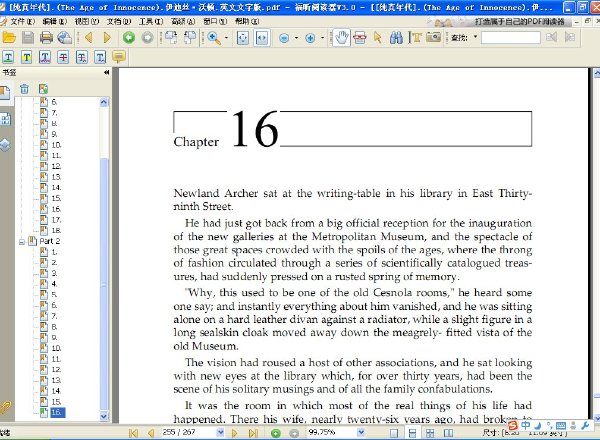Rotate page counterclockwise icon
Viewport: 600px width, 440px height.
tap(189, 37)
